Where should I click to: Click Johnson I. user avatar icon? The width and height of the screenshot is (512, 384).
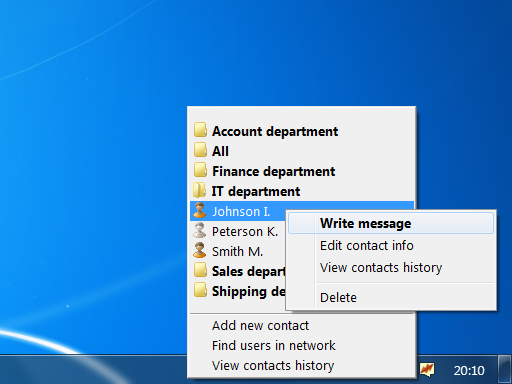click(x=200, y=211)
